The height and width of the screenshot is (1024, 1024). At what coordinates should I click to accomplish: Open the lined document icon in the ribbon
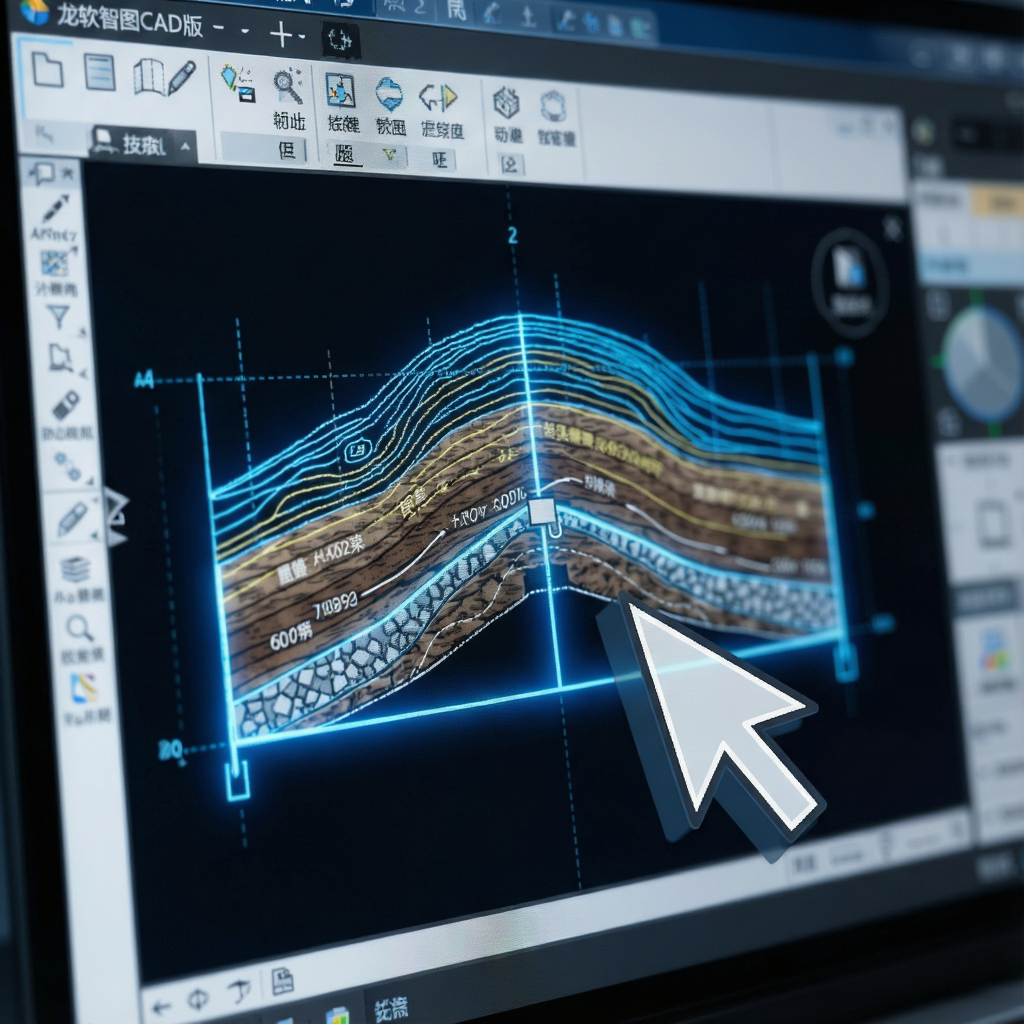pos(100,72)
